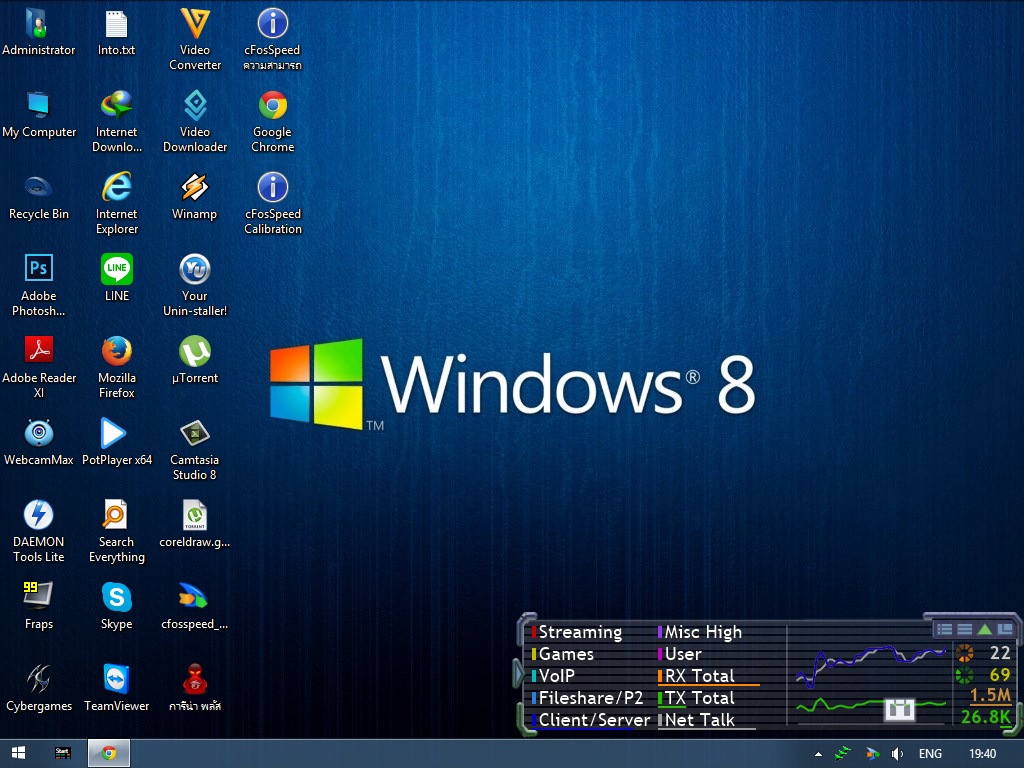
Task: Open the LINE messenger icon
Action: pyautogui.click(x=116, y=279)
